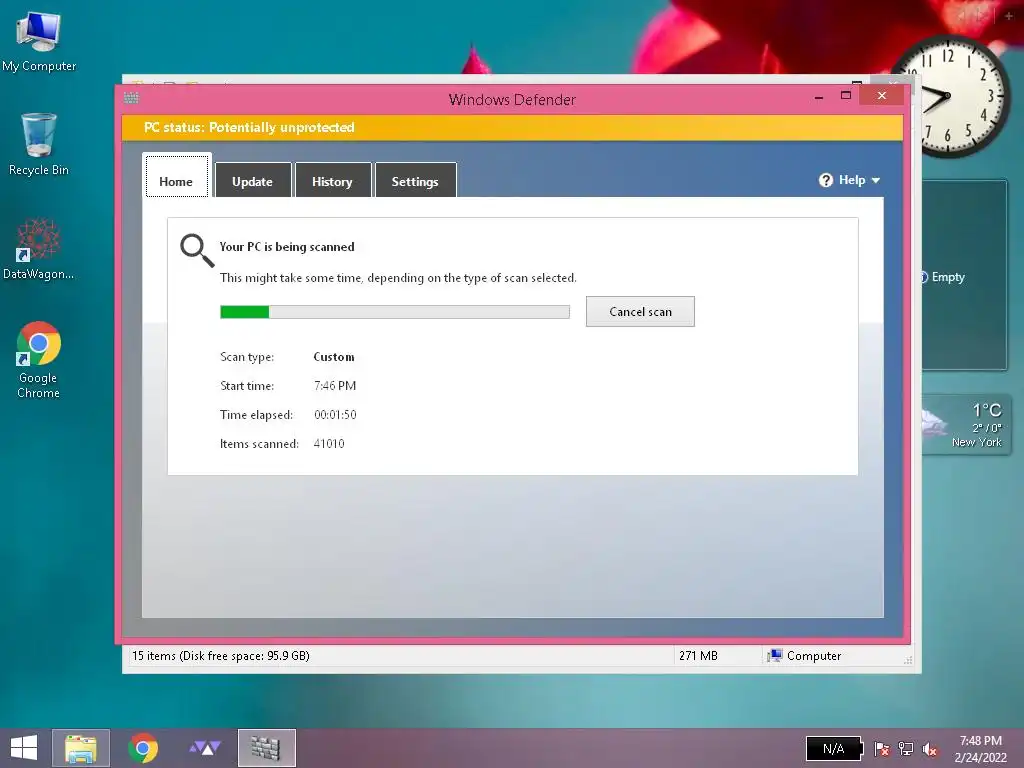Click the 15 items disk free space text
Screen dimensions: 1024x768
[x=221, y=656]
